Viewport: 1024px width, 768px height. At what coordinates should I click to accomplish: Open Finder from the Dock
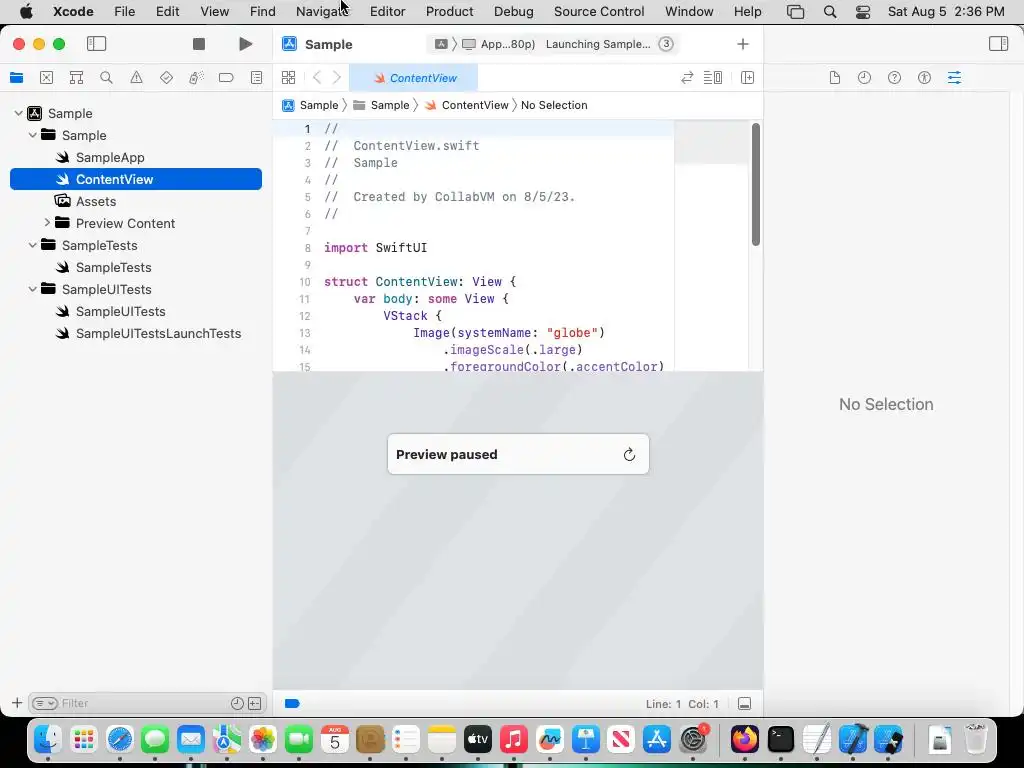click(48, 739)
